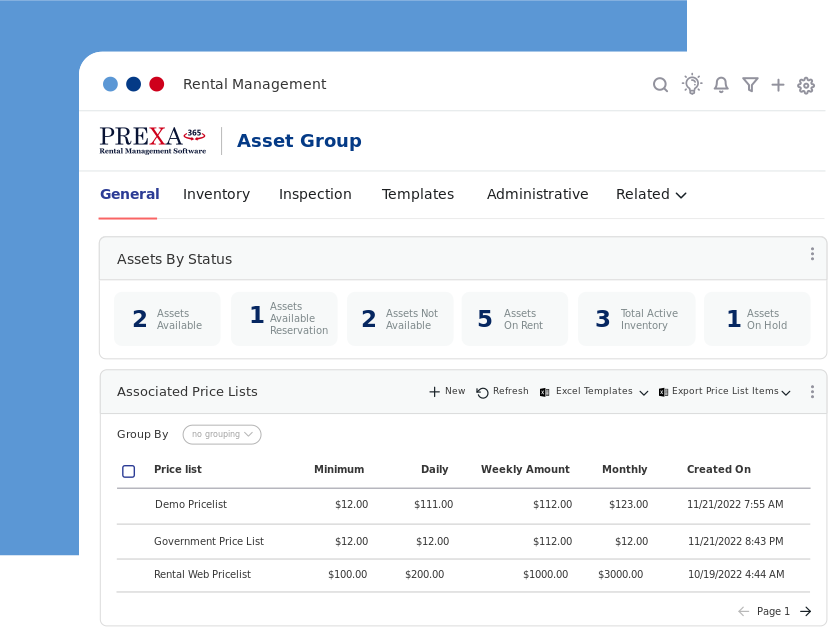Open settings via the gear icon
Image resolution: width=836 pixels, height=633 pixels.
tap(806, 86)
